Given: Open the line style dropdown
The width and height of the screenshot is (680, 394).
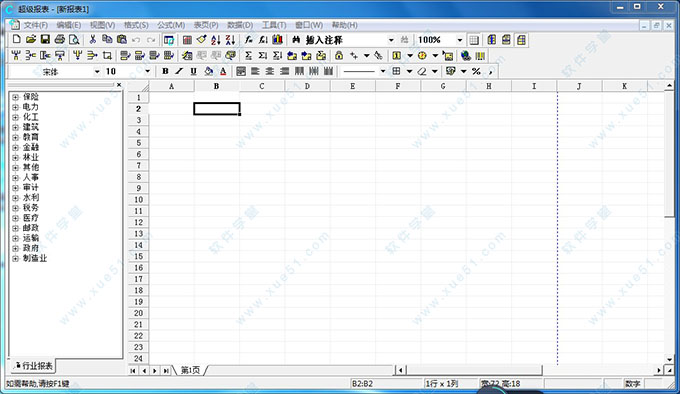Looking at the screenshot, I should click(x=382, y=71).
